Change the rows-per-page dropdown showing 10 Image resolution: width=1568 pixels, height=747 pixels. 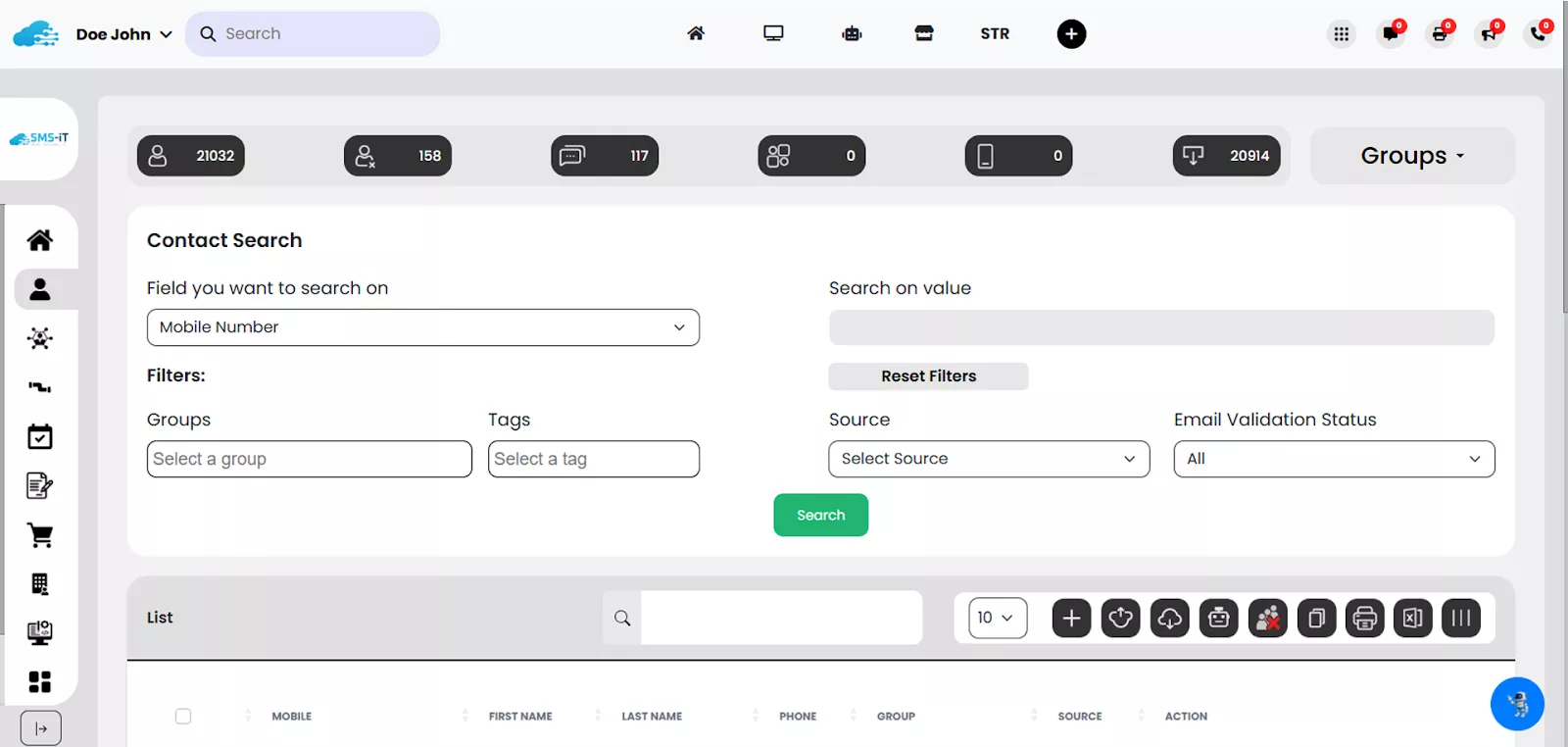997,618
